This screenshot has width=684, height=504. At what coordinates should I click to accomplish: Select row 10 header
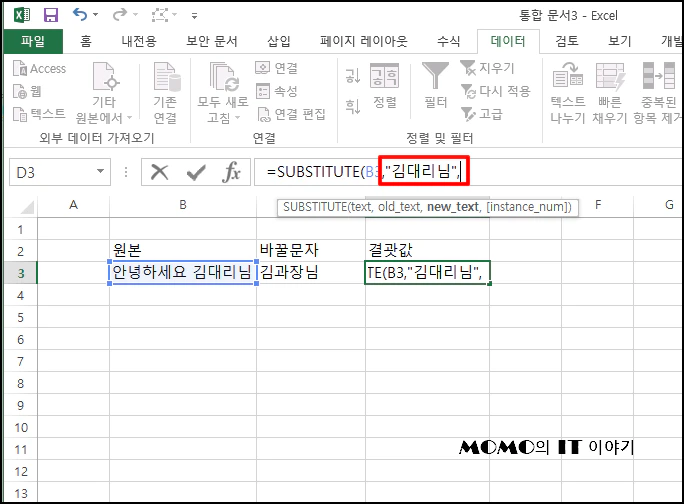click(21, 427)
